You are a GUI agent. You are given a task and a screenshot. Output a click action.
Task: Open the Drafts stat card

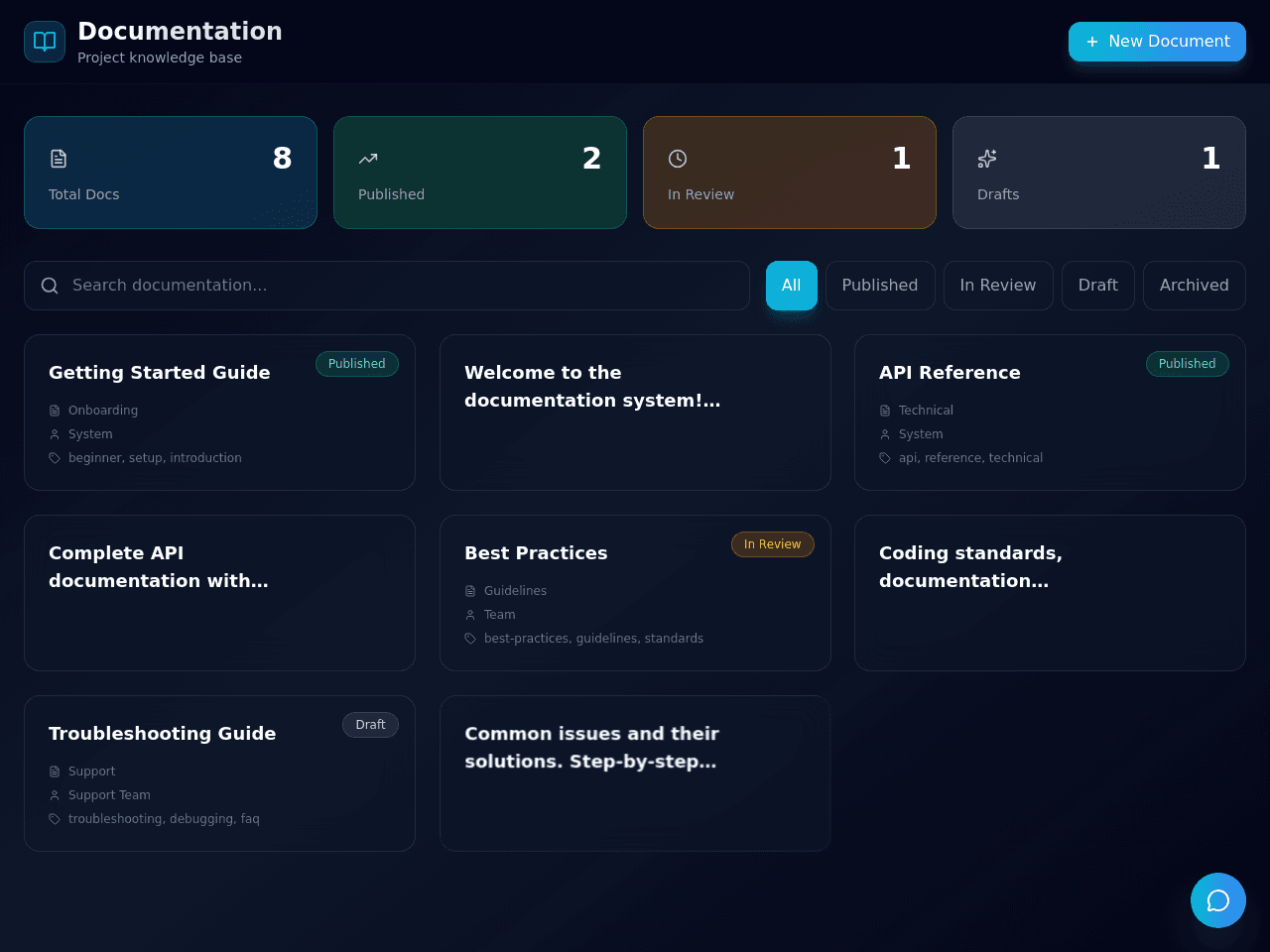pos(1099,173)
